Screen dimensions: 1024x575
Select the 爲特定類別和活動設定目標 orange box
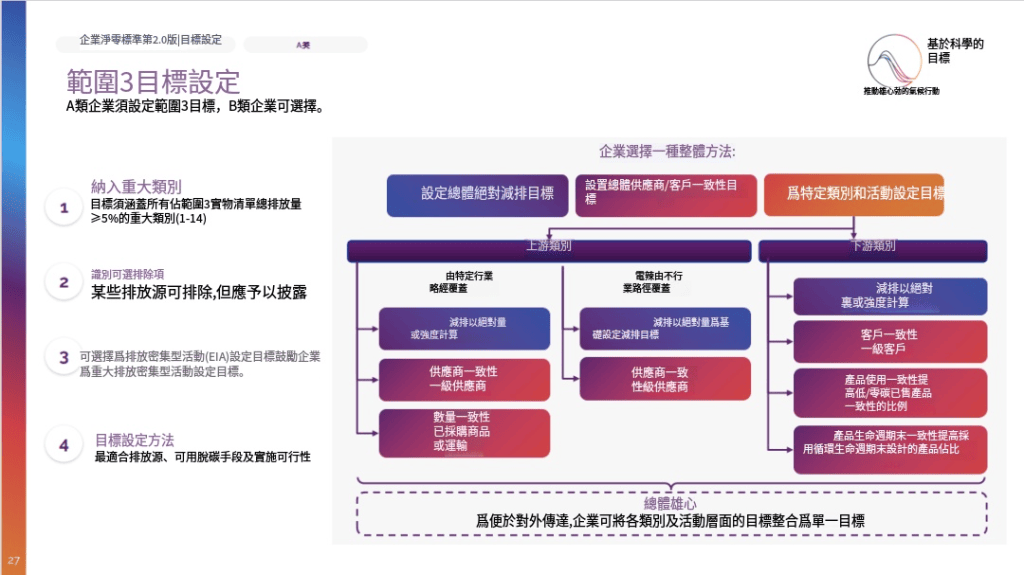point(854,195)
